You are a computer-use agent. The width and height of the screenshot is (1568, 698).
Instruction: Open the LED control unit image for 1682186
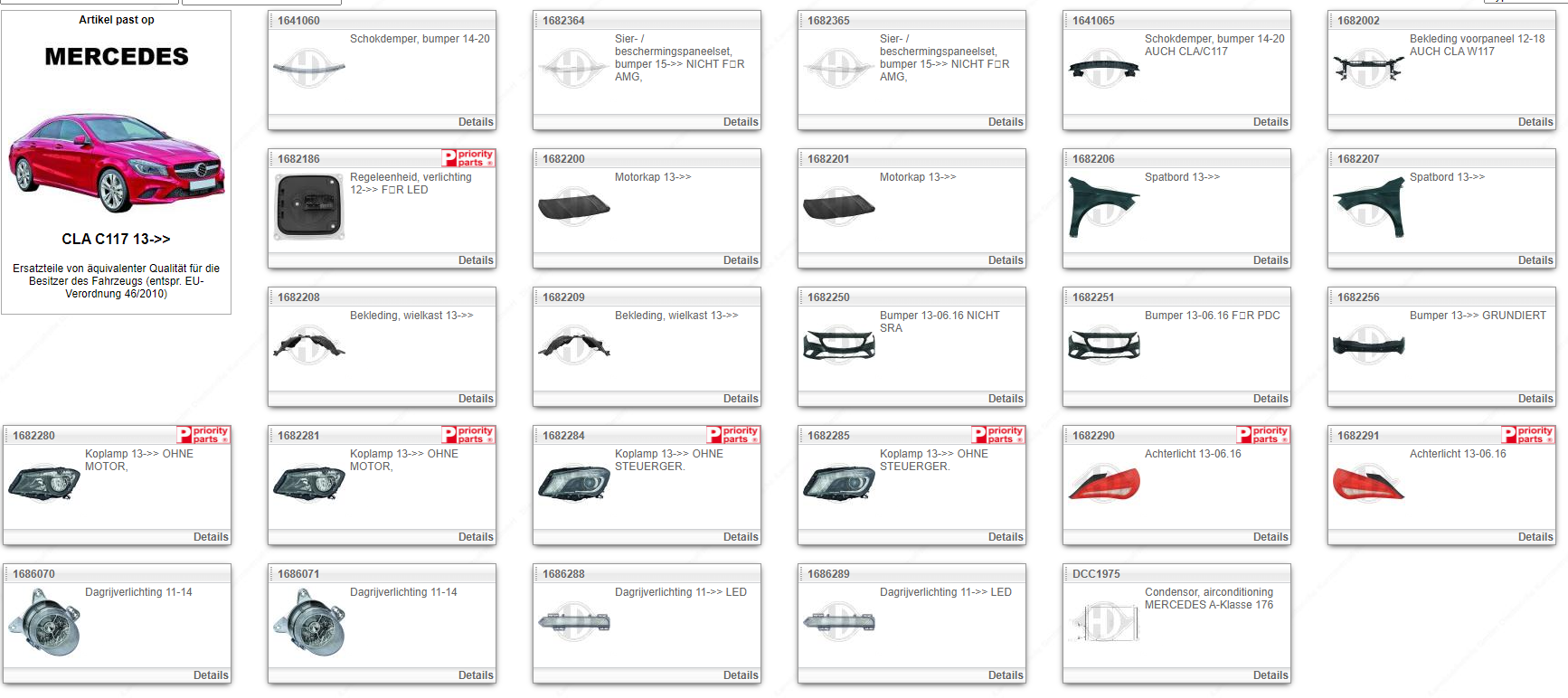click(308, 207)
